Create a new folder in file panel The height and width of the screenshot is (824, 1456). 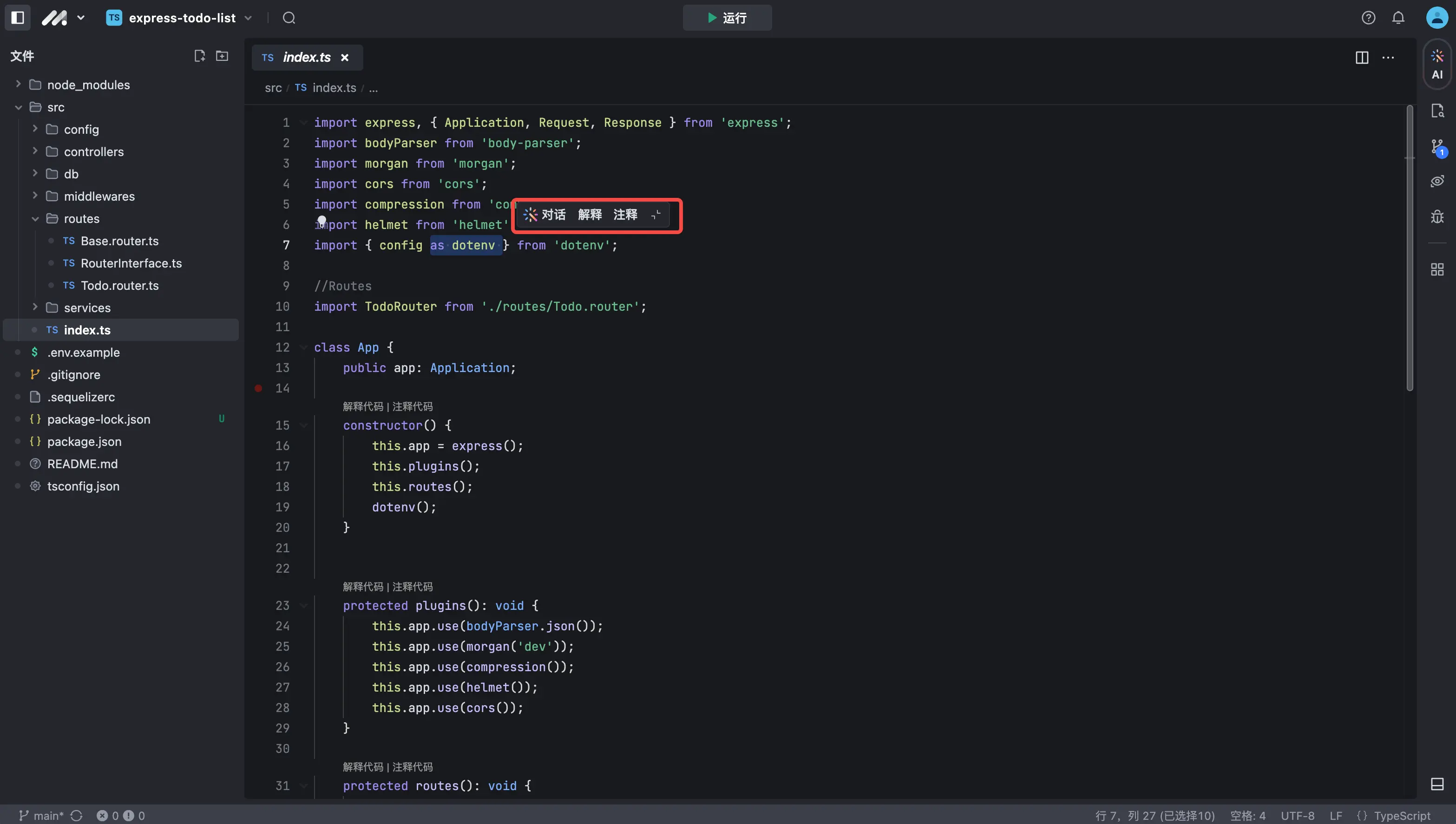point(223,55)
